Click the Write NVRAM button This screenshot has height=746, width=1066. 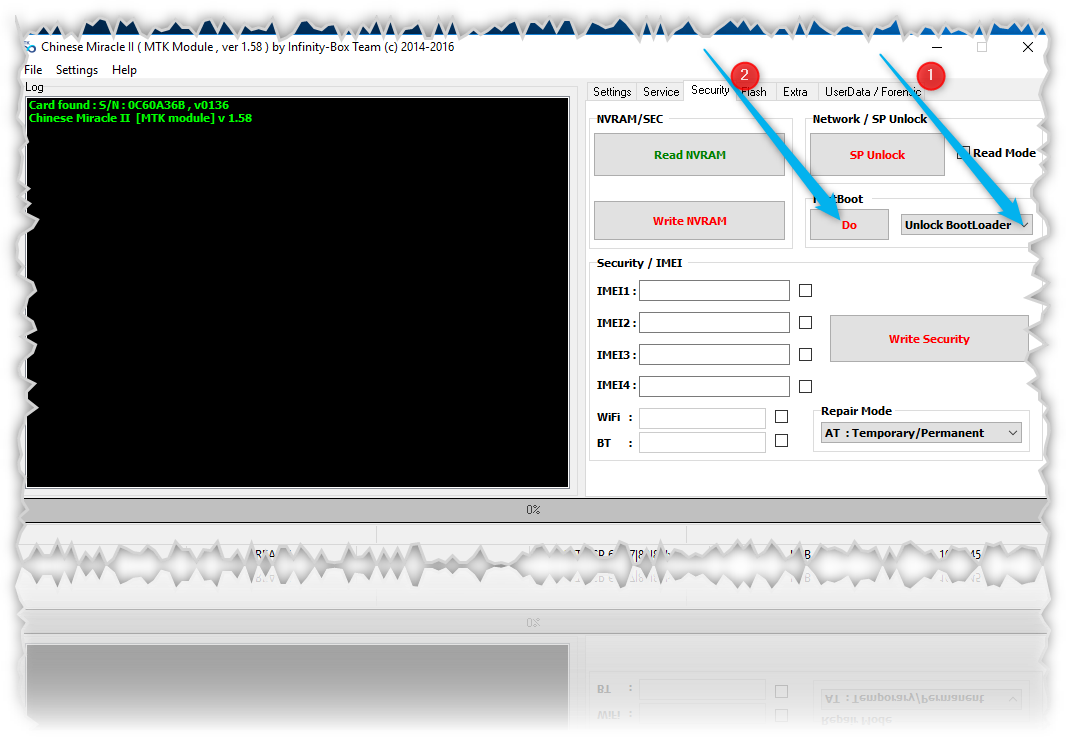(689, 220)
